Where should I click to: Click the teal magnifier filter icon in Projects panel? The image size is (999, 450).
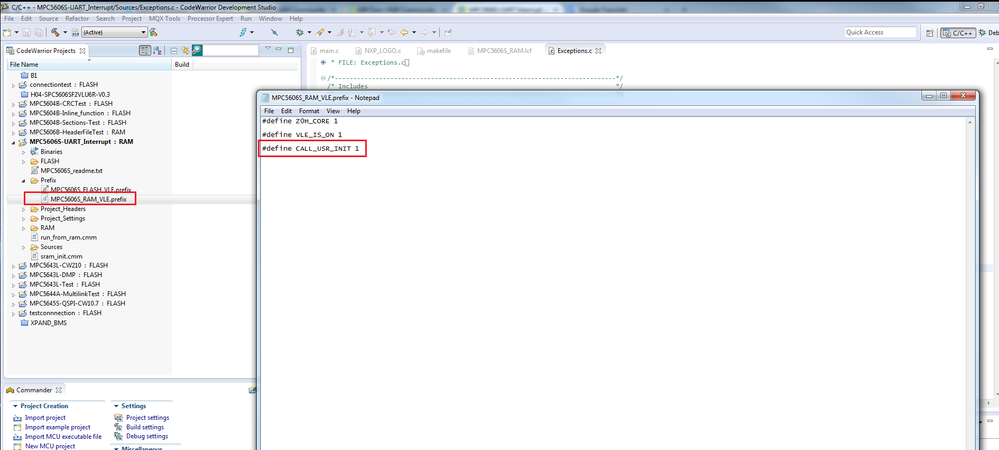[197, 50]
